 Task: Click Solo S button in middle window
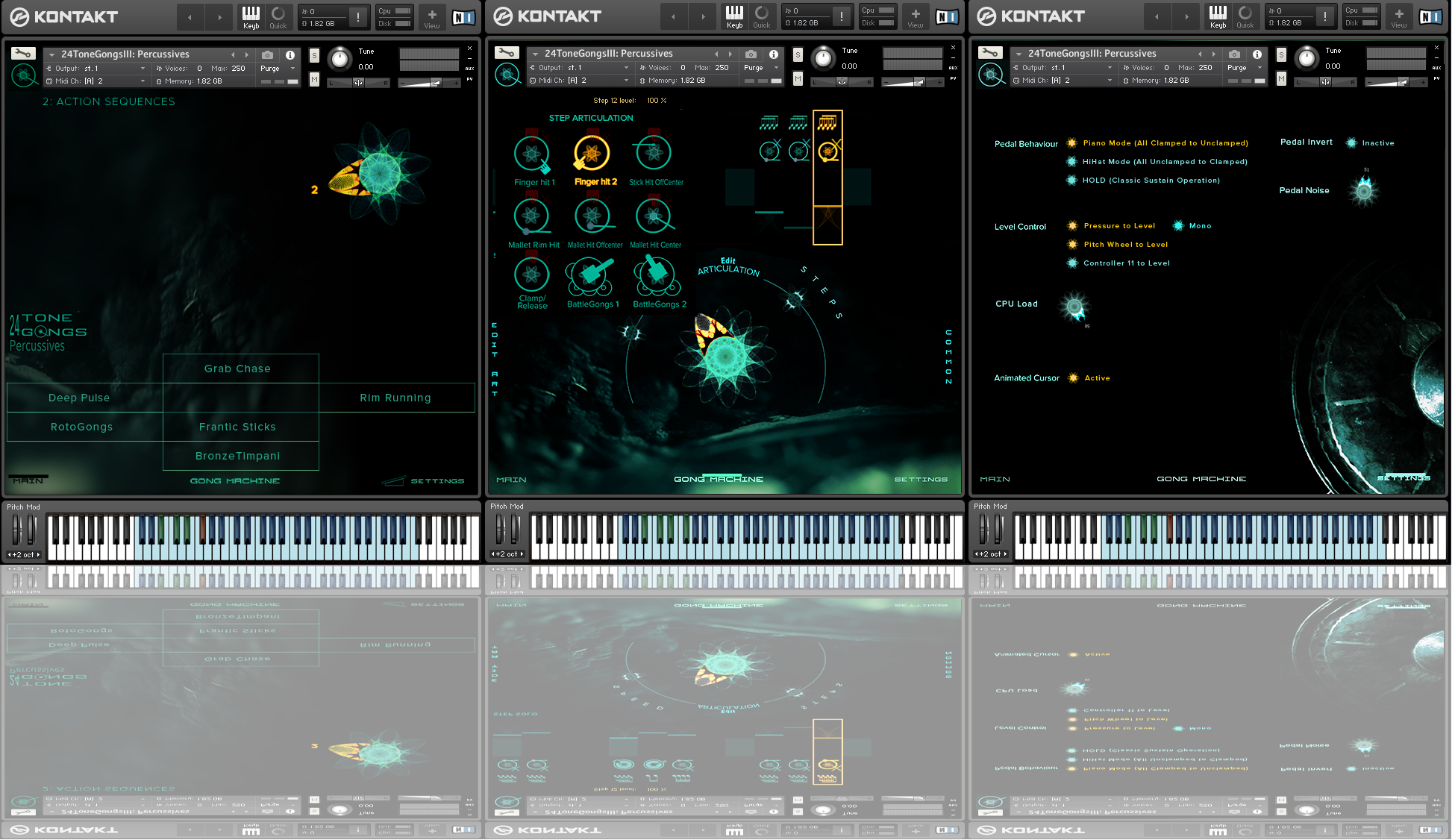(x=798, y=55)
